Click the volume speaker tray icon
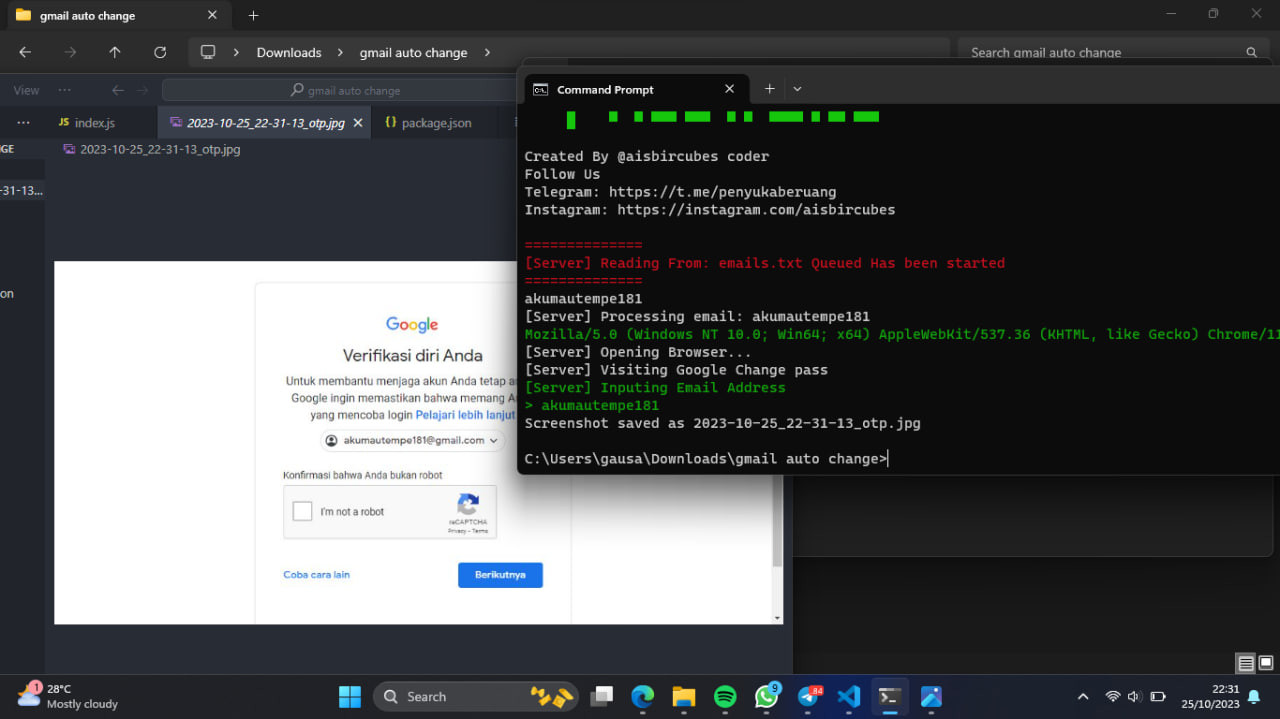The width and height of the screenshot is (1280, 719). pyautogui.click(x=1135, y=696)
